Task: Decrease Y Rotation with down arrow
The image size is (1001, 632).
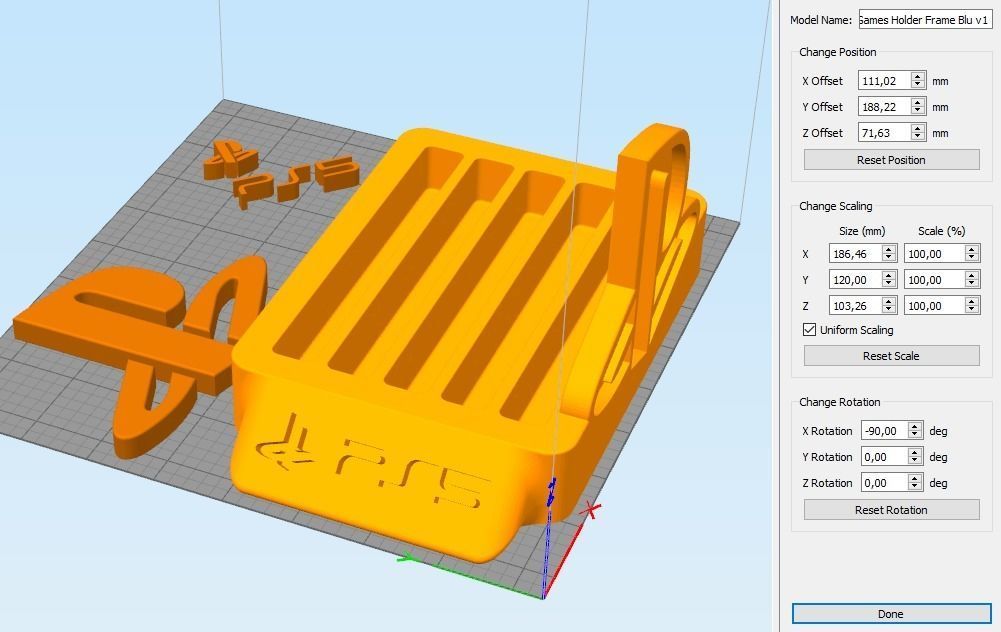Action: [x=915, y=462]
